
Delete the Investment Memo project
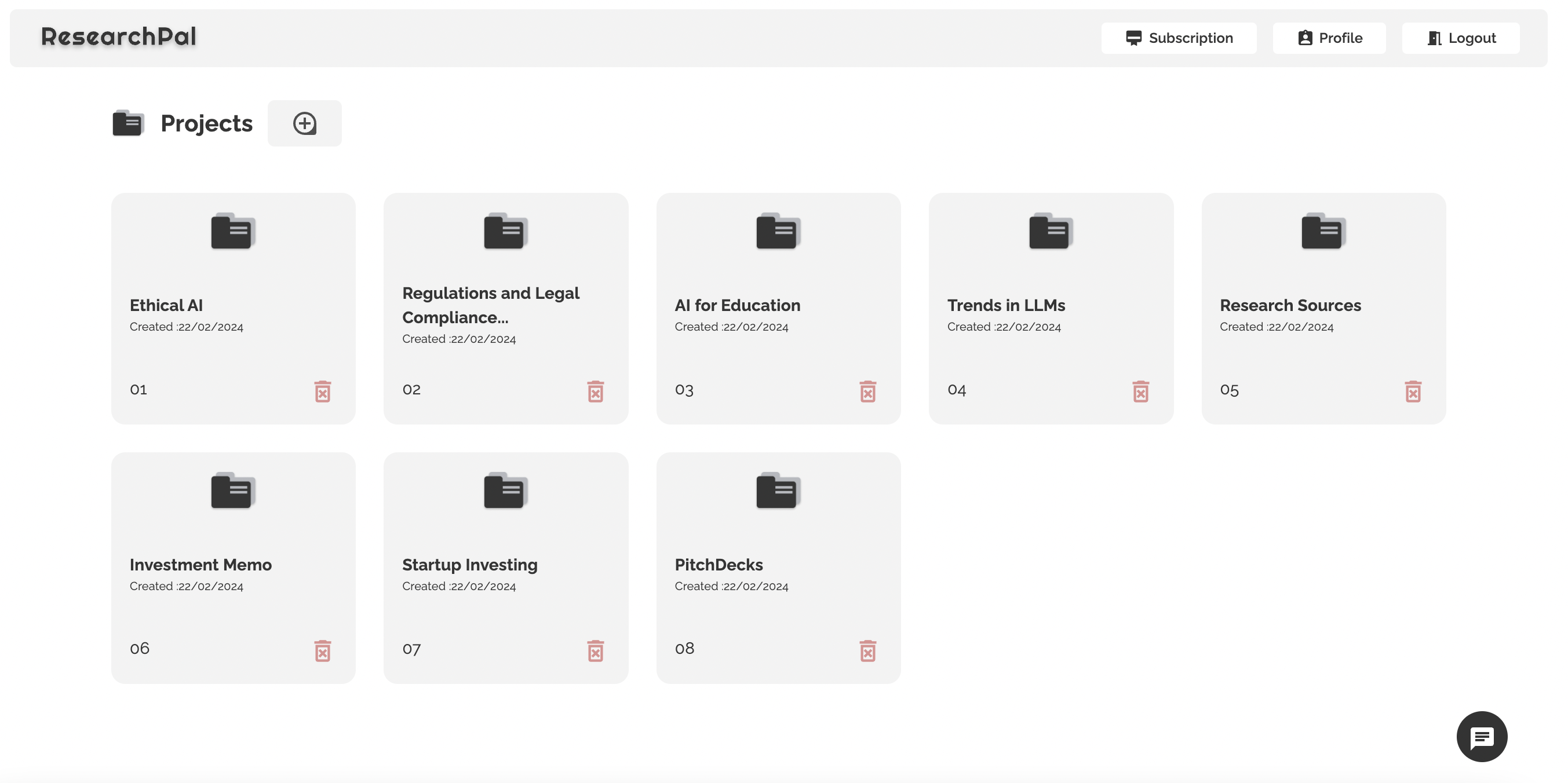tap(323, 650)
